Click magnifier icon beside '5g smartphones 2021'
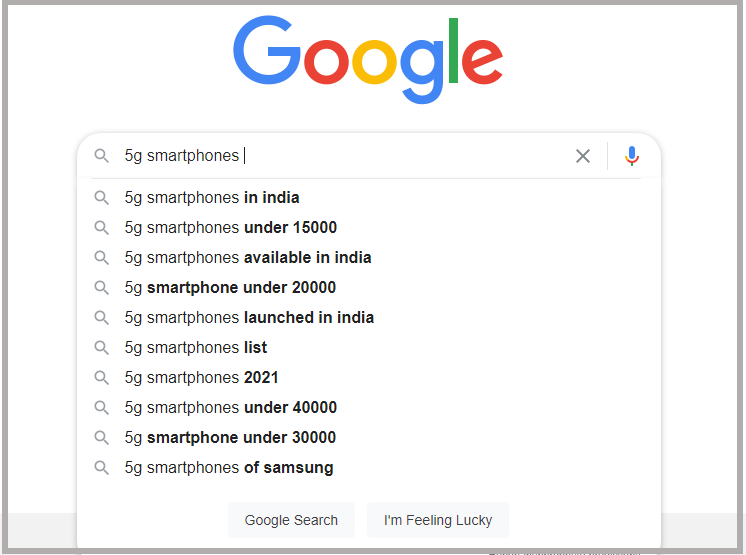This screenshot has height=555, width=746. [101, 378]
